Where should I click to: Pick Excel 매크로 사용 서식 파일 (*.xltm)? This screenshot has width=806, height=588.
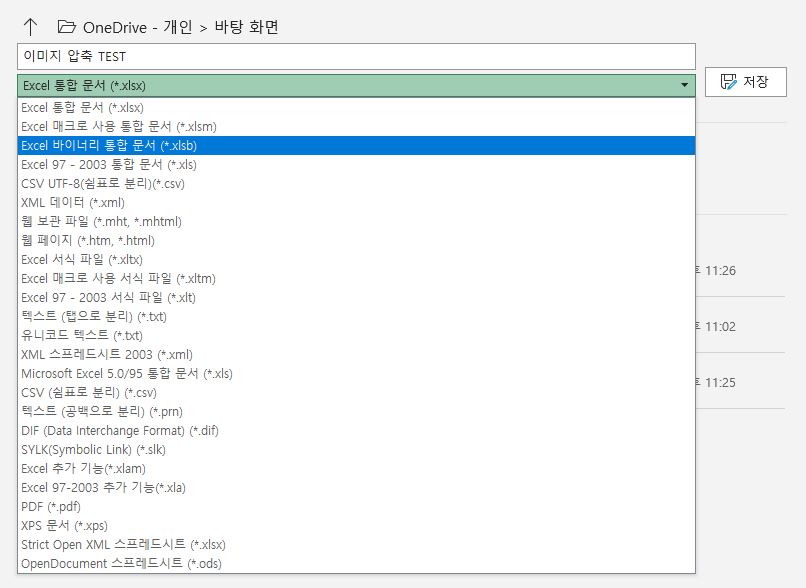click(x=356, y=279)
